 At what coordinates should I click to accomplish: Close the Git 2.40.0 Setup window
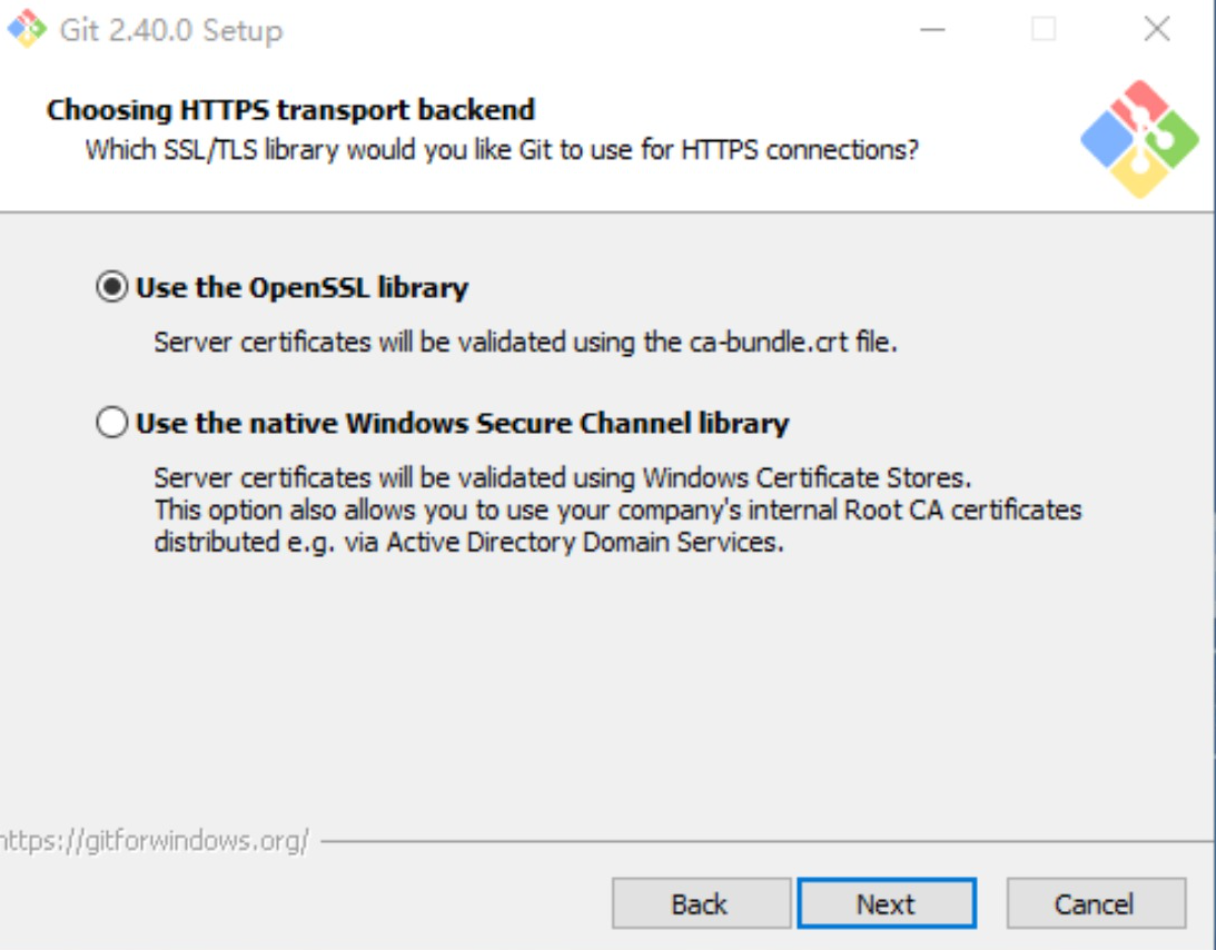[x=1157, y=29]
